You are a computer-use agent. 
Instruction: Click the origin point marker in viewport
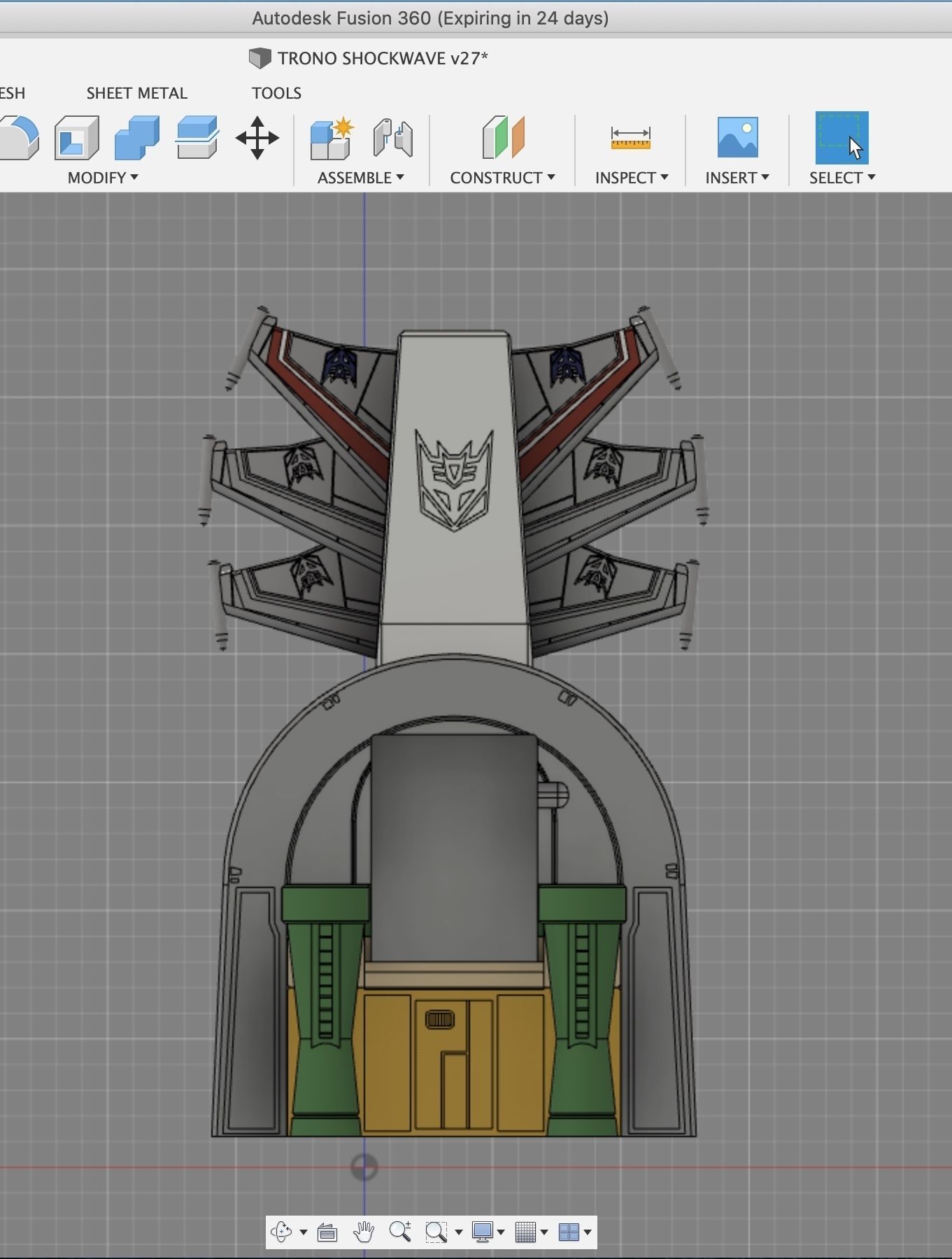pos(364,1167)
